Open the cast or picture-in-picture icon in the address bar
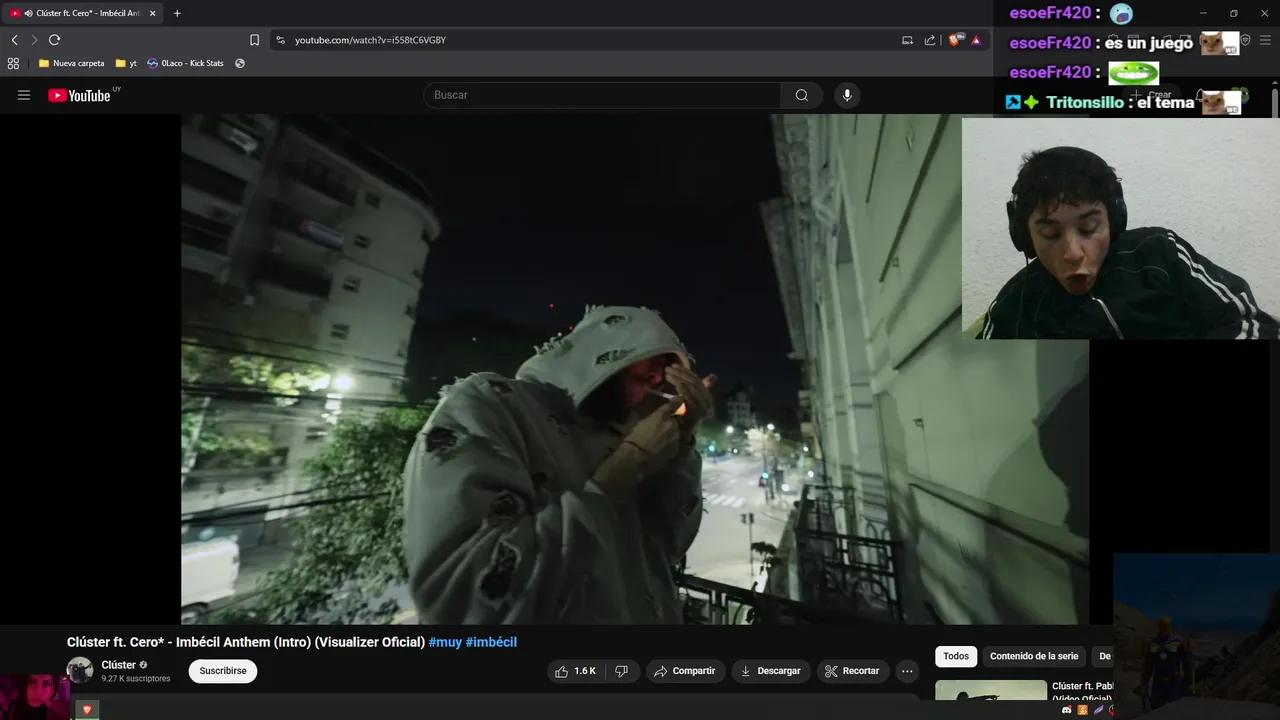Screen dimensions: 1280x720 click(x=907, y=40)
